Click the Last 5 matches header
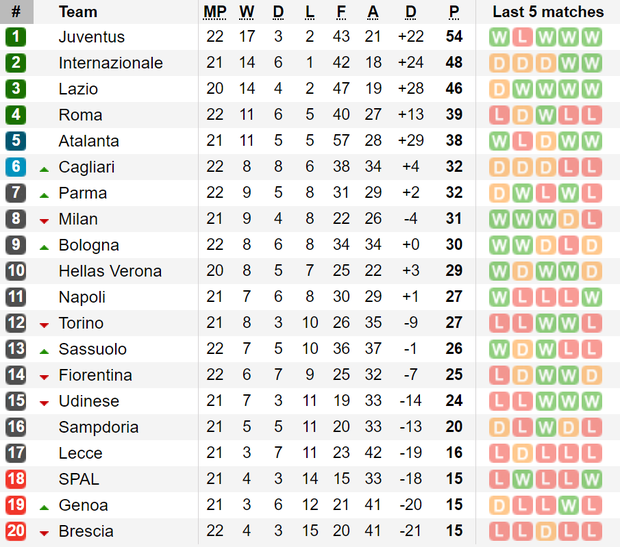Viewport: 620px width, 547px height. [x=548, y=12]
